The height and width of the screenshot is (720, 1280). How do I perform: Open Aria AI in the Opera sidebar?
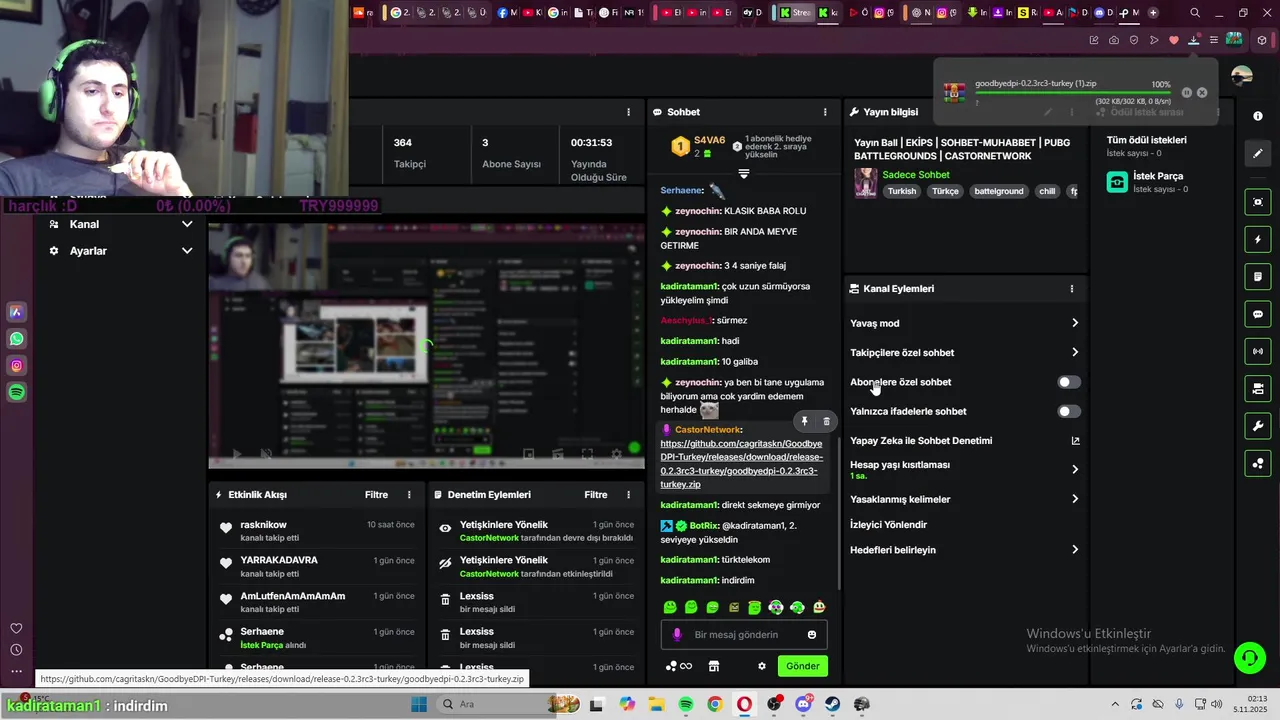point(17,312)
